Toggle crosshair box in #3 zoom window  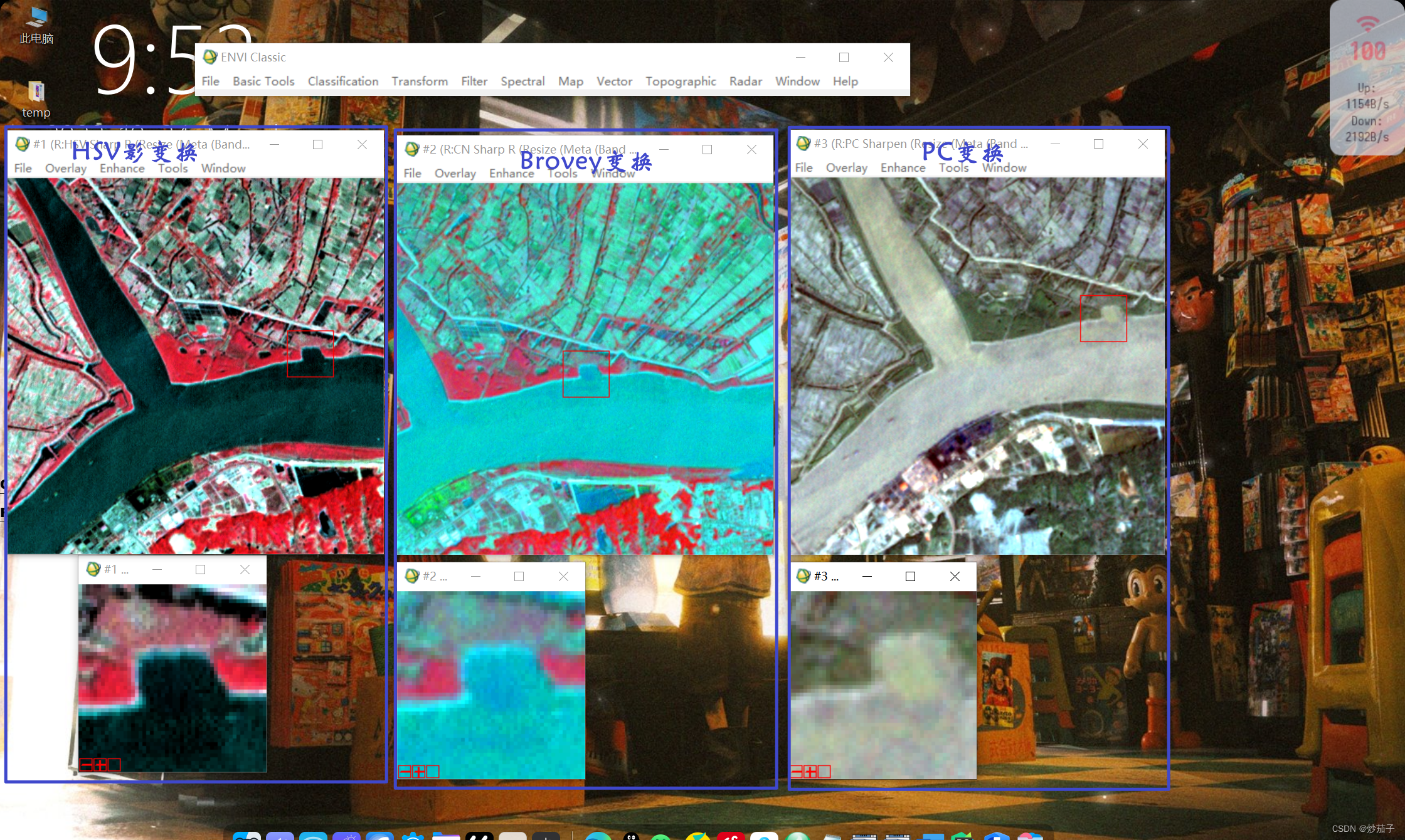click(824, 772)
